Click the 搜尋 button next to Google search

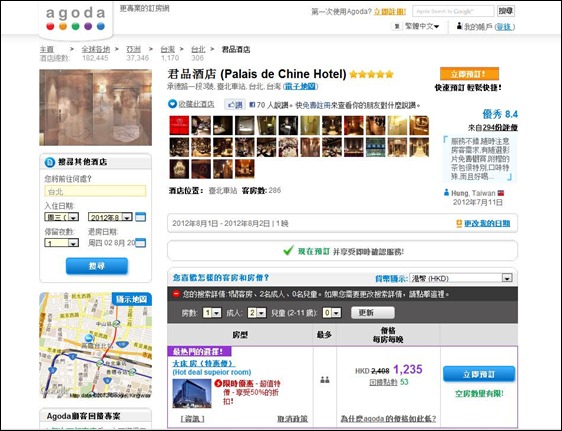pos(506,11)
